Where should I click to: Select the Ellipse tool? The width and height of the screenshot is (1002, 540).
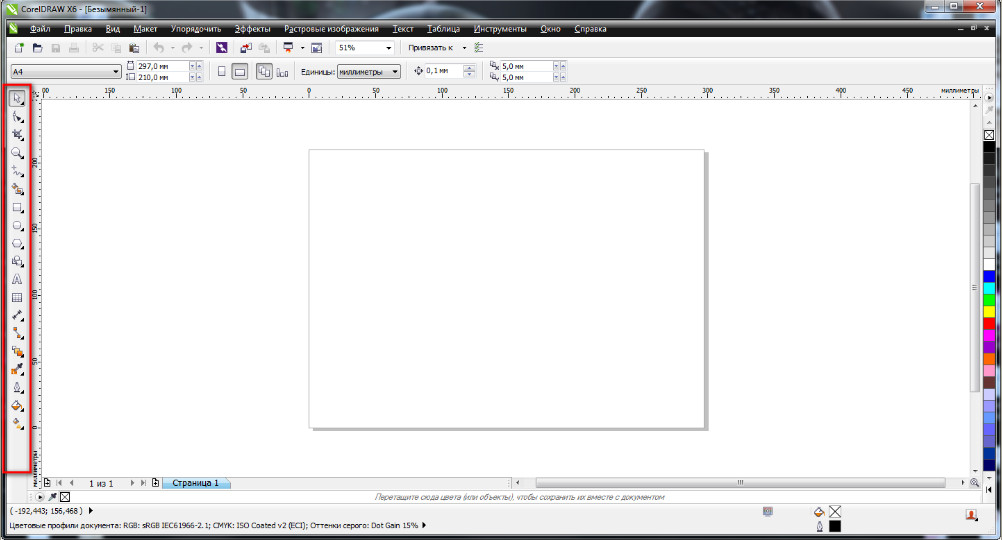[x=17, y=226]
